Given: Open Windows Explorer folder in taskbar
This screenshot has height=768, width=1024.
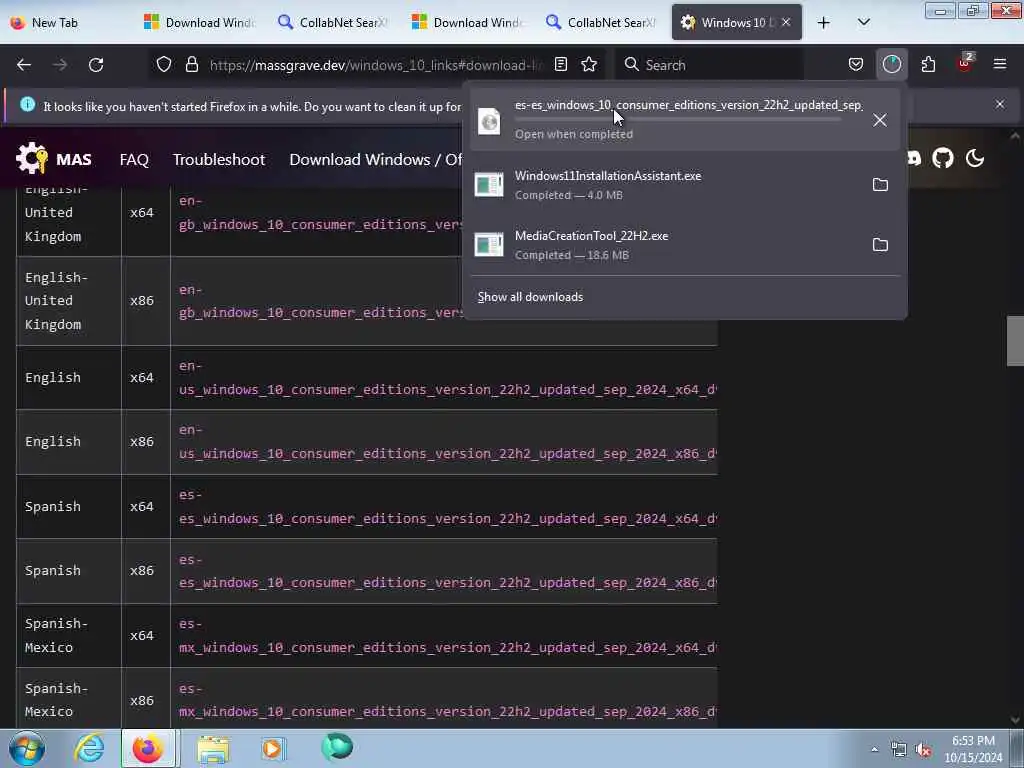Looking at the screenshot, I should pyautogui.click(x=213, y=749).
